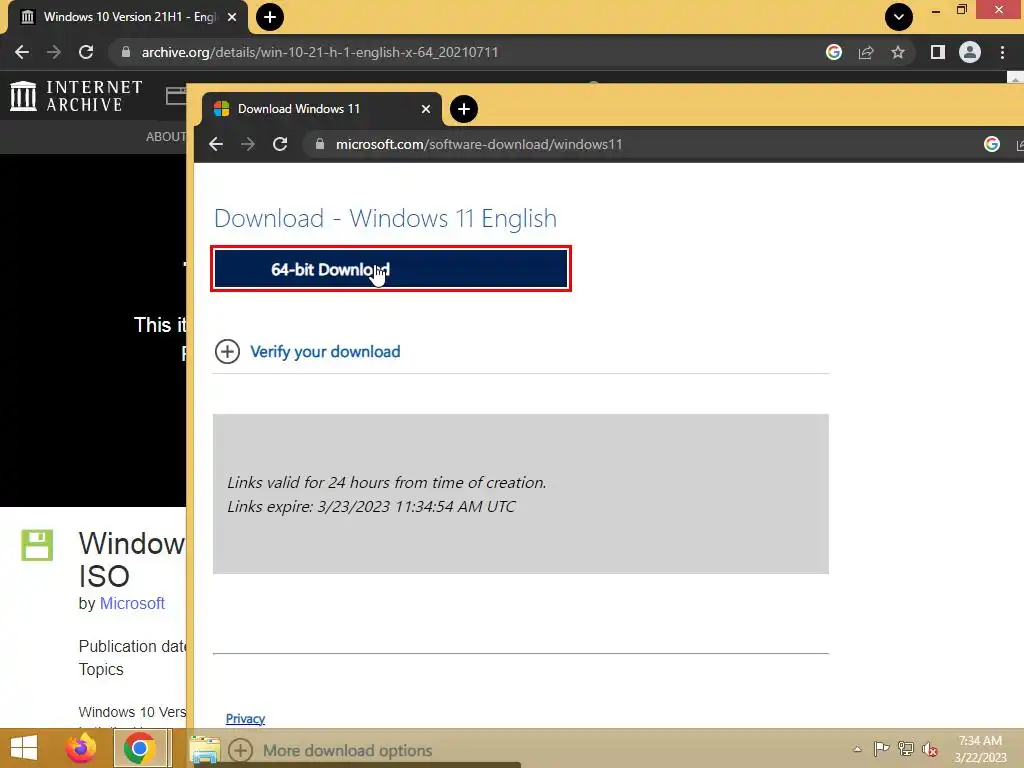The height and width of the screenshot is (768, 1024).
Task: Open the Chrome profile avatar
Action: (x=970, y=52)
